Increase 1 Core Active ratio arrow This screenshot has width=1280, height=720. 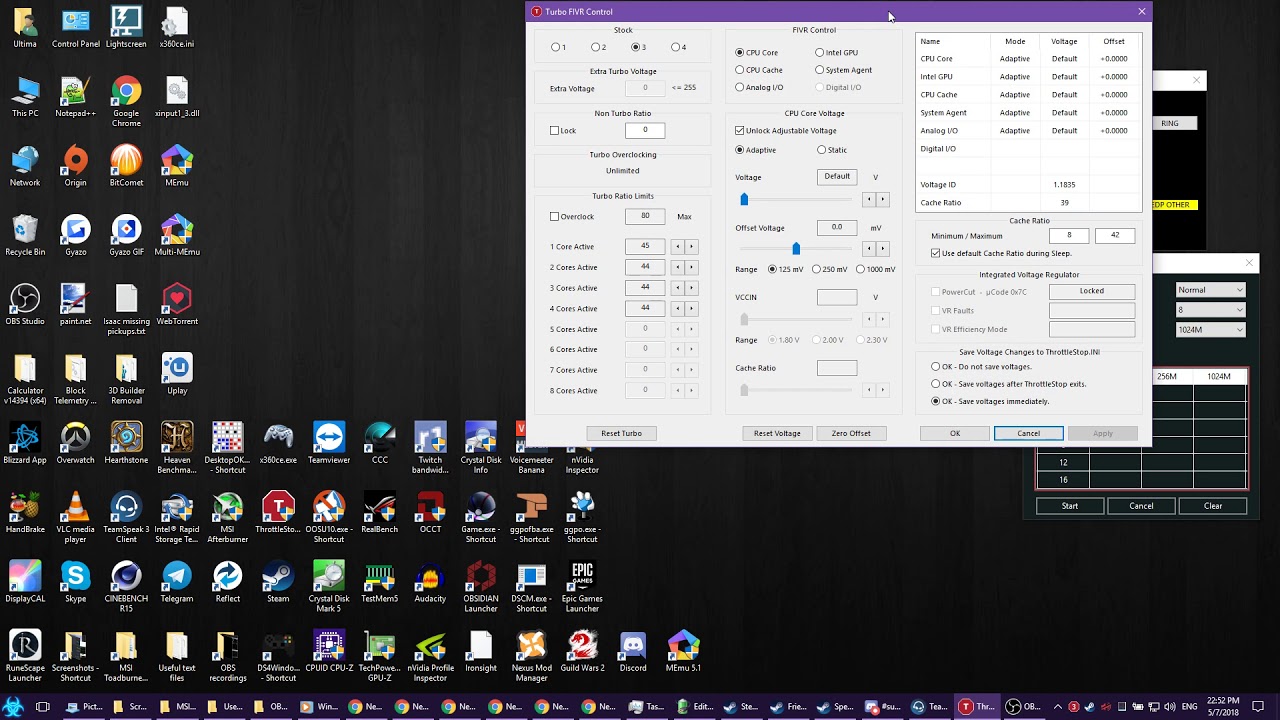[x=691, y=247]
